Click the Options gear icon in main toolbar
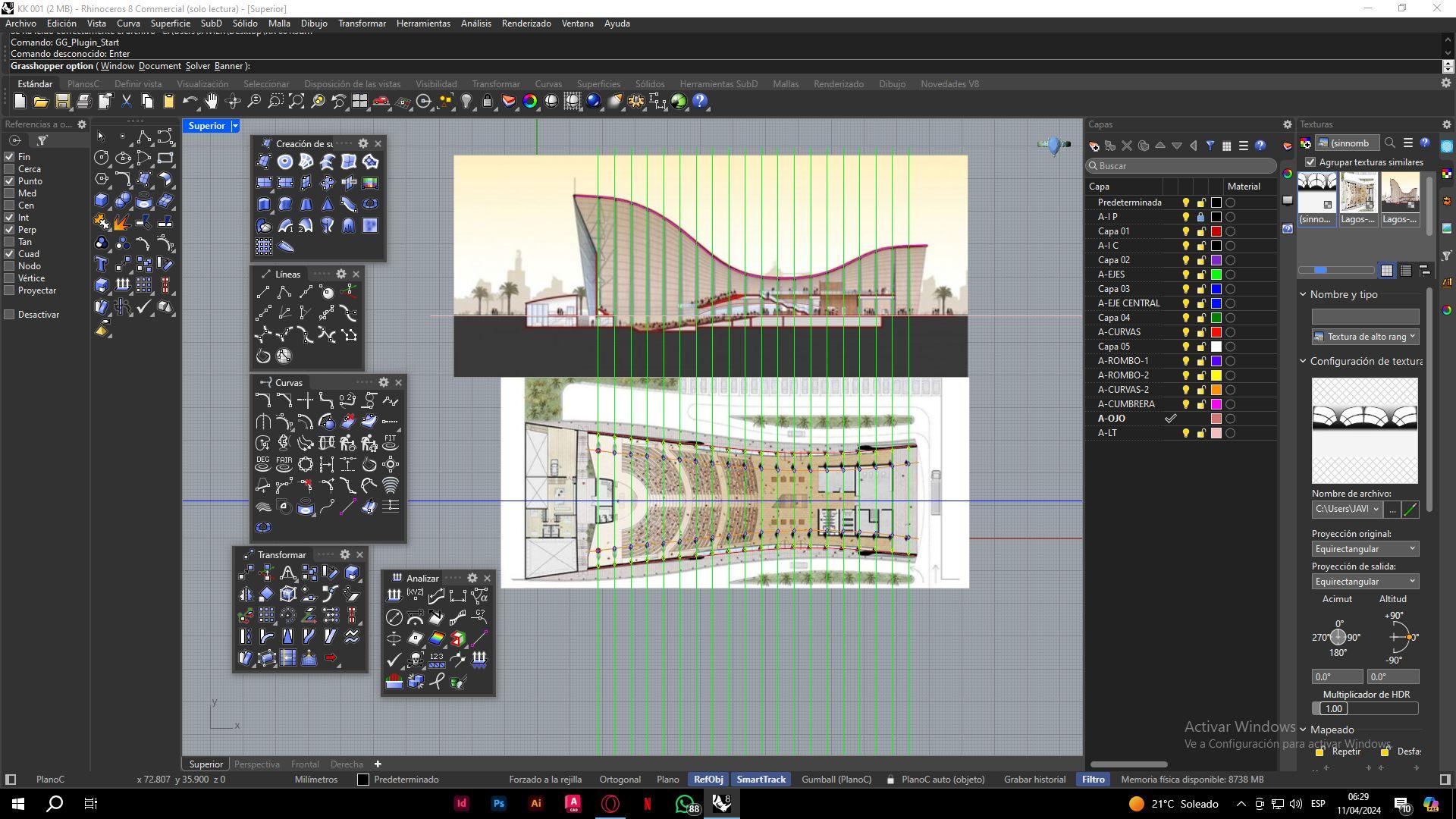1456x819 pixels. pos(636,101)
